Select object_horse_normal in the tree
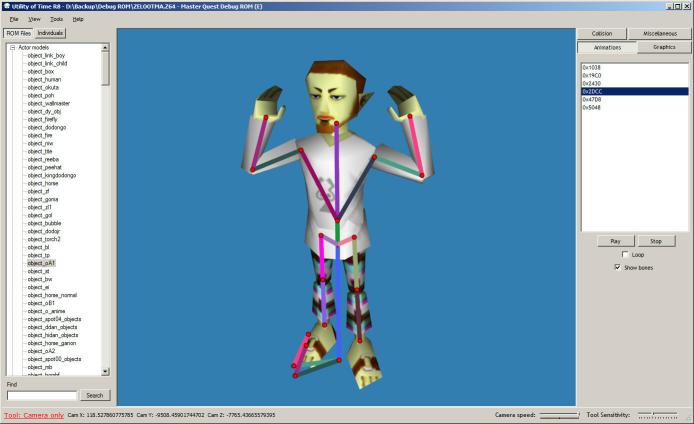Image resolution: width=694 pixels, height=424 pixels. point(52,295)
